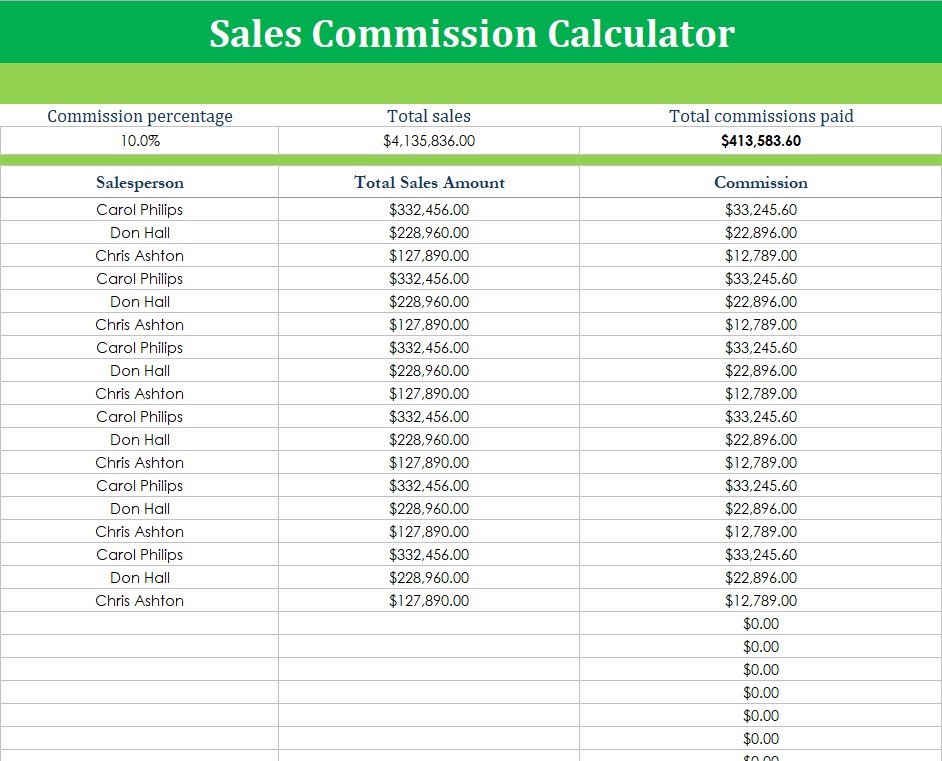Select the first Don Hall name cell
Viewport: 942px width, 761px height.
click(x=139, y=233)
